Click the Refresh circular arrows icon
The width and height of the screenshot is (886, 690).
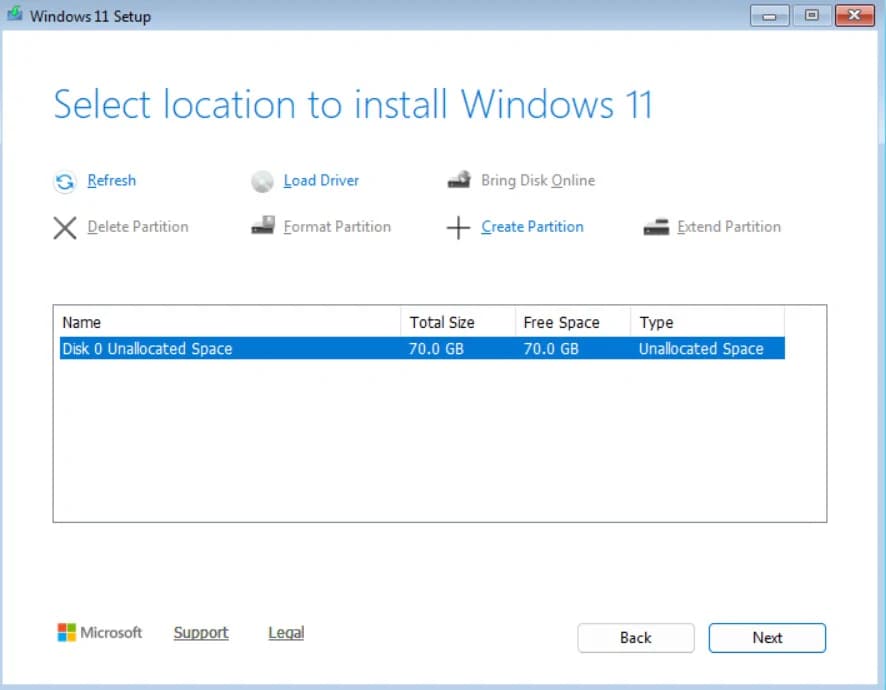point(65,182)
